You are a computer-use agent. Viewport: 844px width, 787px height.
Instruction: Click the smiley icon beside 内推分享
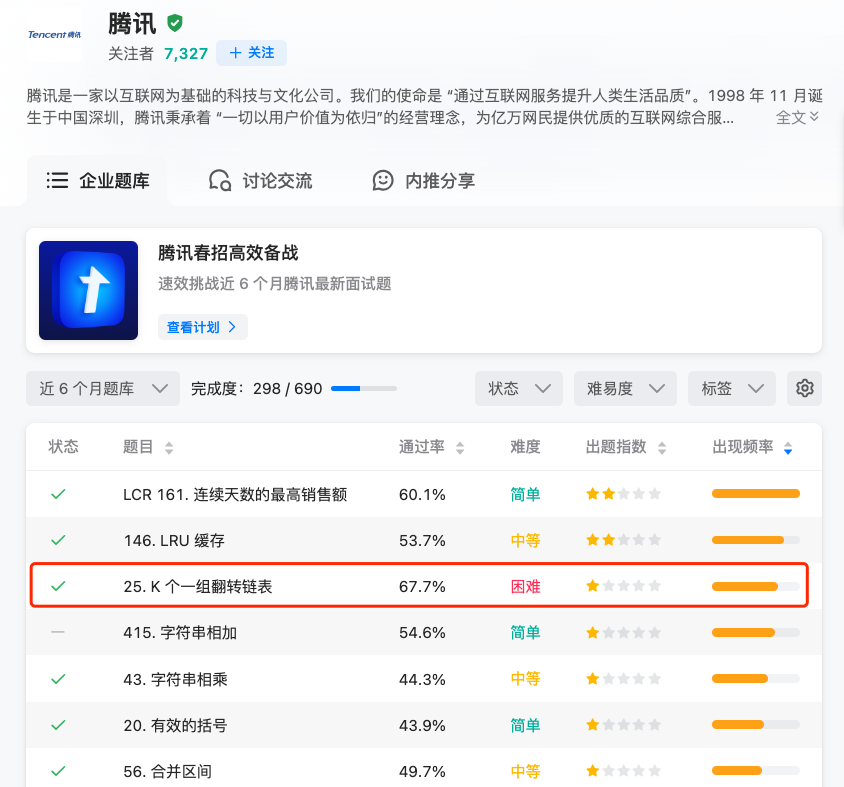[383, 180]
